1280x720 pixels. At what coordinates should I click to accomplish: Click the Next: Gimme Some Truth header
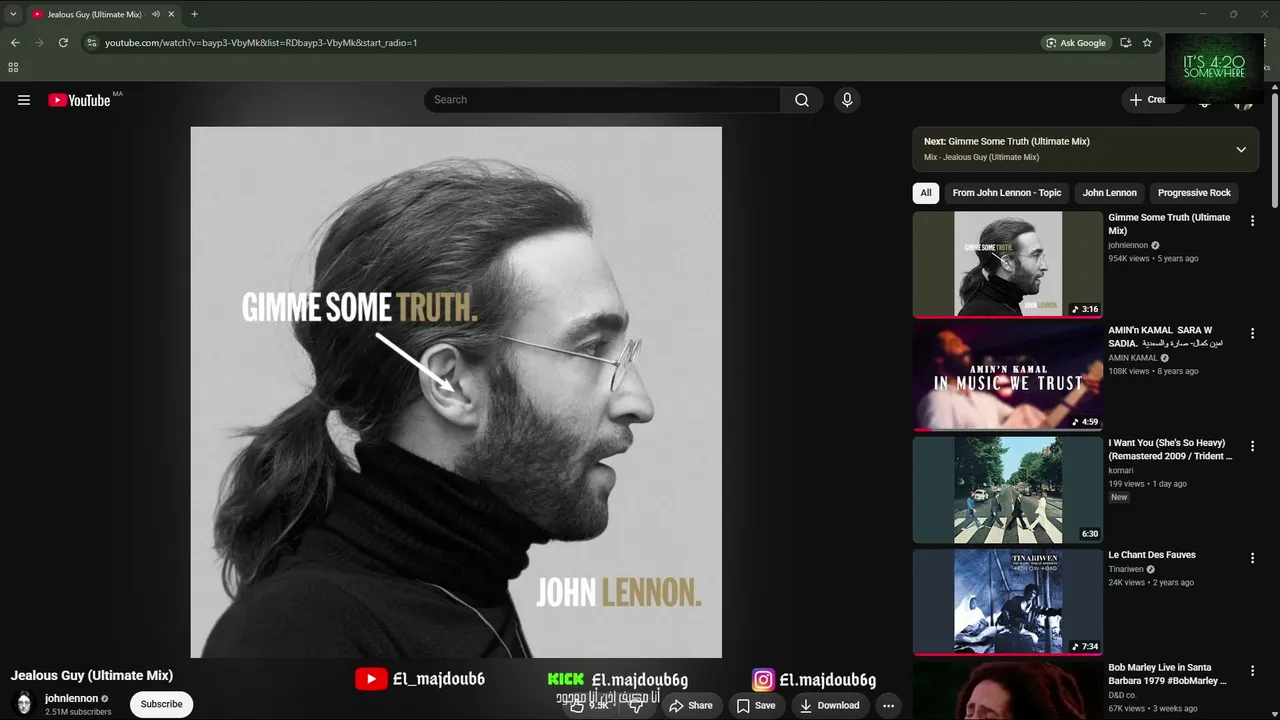[1007, 142]
